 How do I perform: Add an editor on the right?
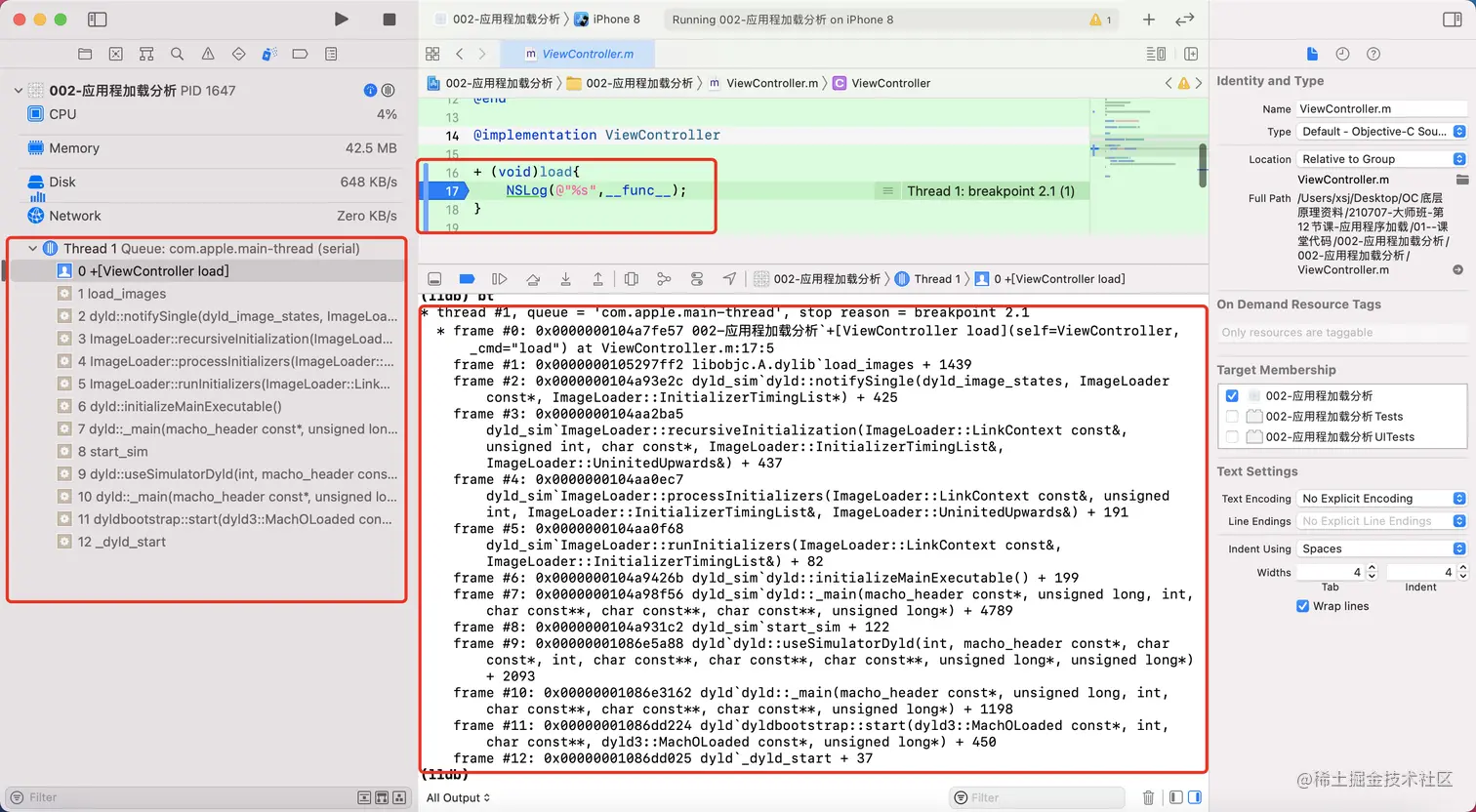[x=1191, y=55]
